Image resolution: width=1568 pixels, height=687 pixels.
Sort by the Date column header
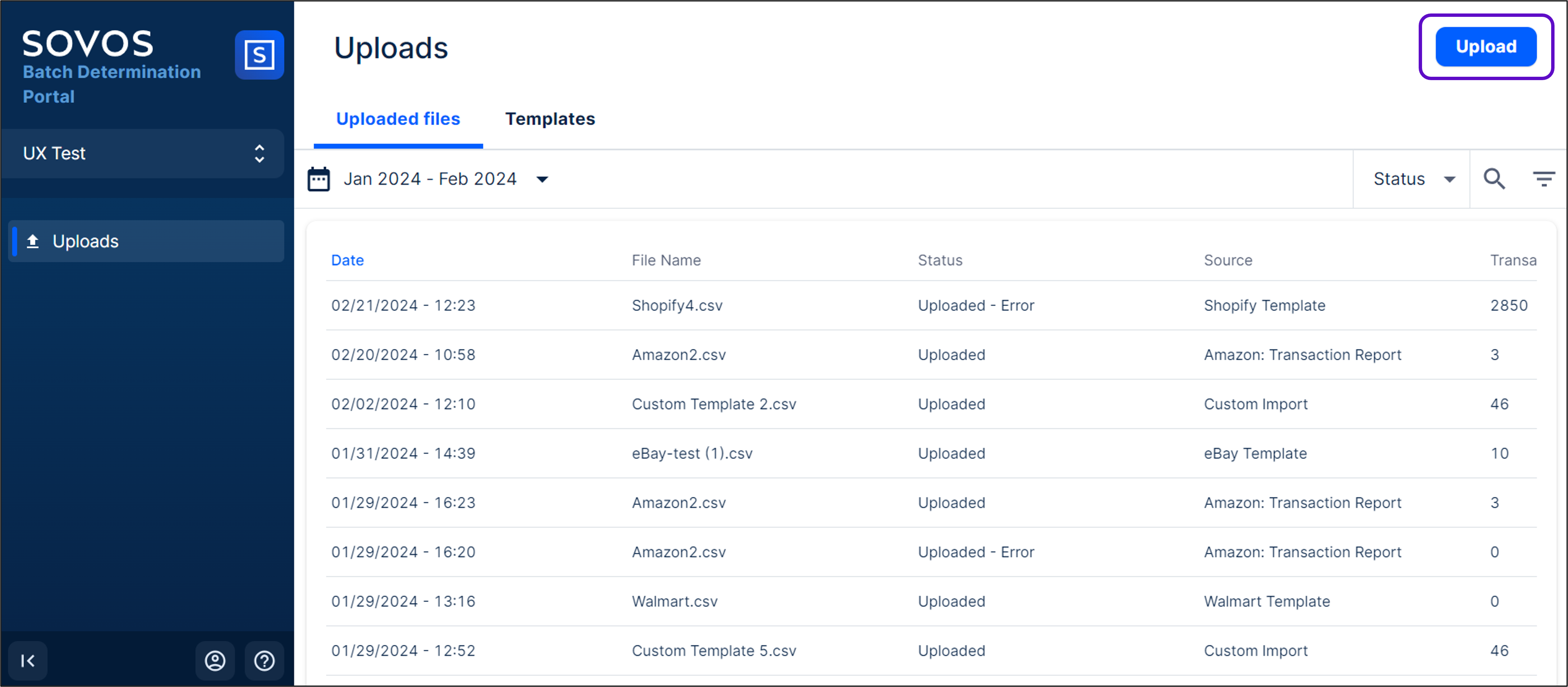[347, 261]
